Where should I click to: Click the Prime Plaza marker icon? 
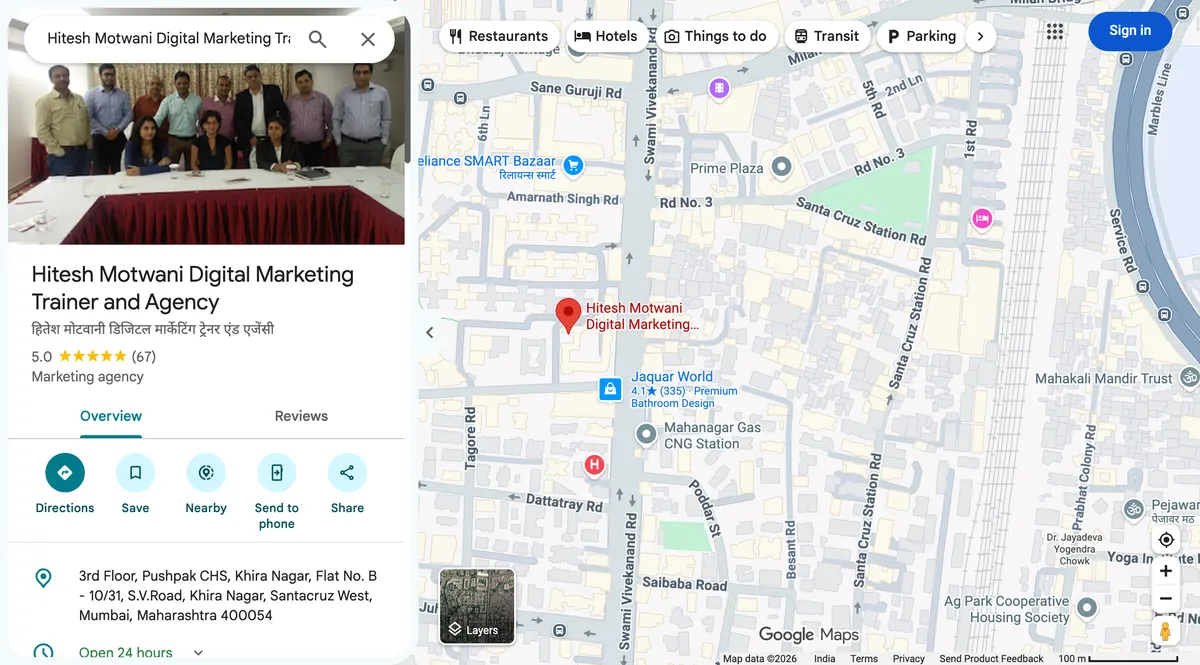(782, 167)
